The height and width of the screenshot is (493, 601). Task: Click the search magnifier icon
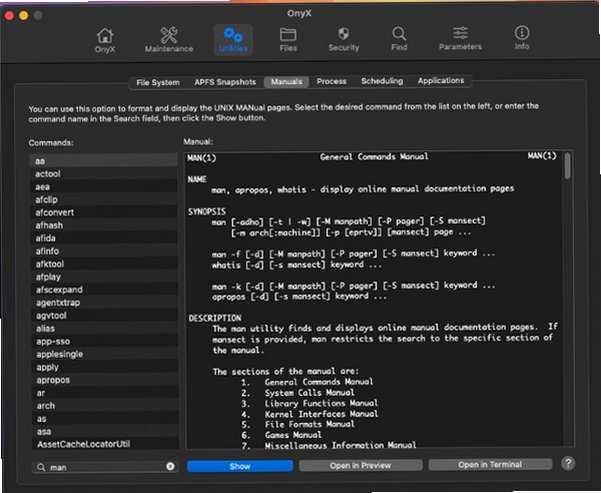coord(41,467)
